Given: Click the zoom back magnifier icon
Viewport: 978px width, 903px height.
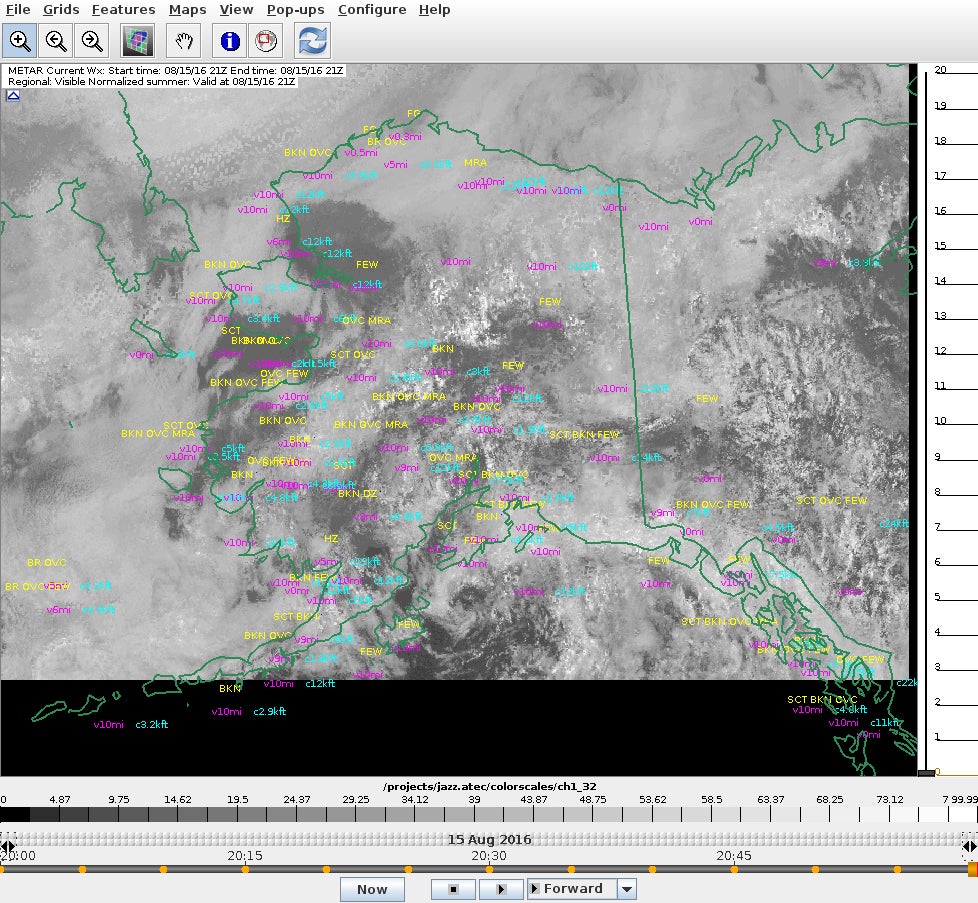Looking at the screenshot, I should [x=56, y=41].
